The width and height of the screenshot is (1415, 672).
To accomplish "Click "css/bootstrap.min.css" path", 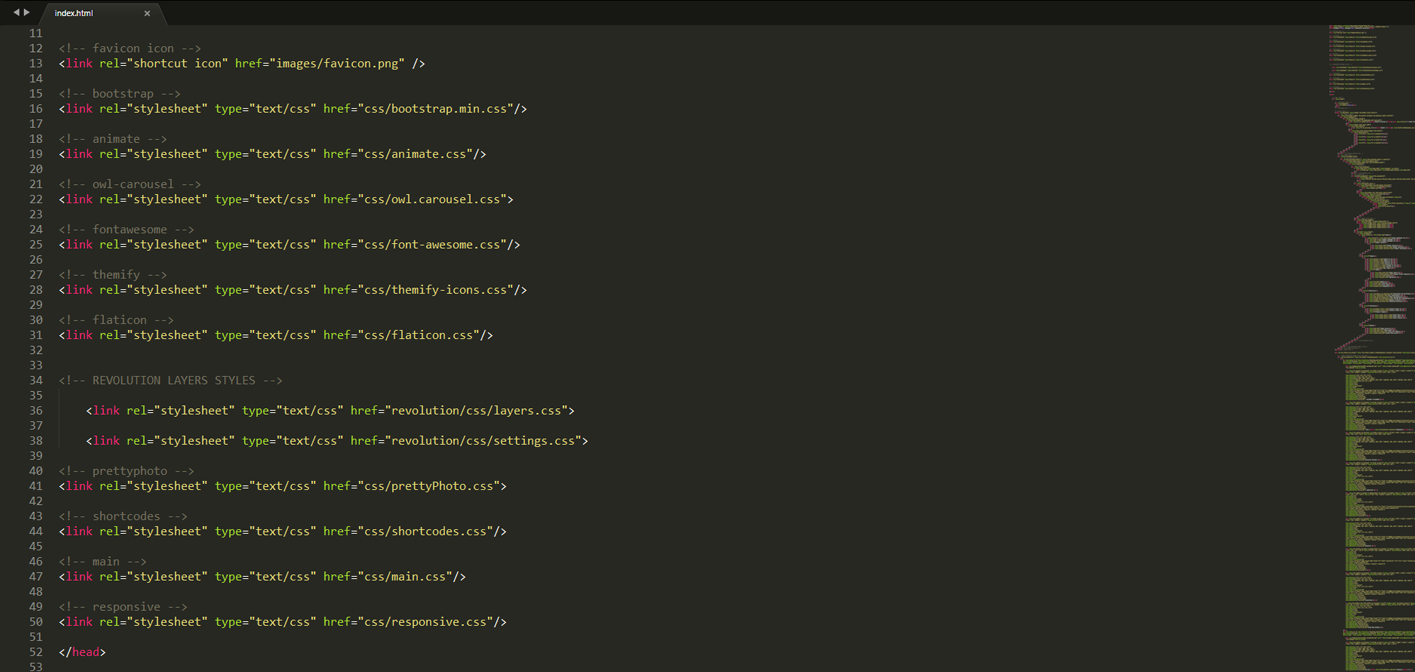I will click(x=433, y=108).
